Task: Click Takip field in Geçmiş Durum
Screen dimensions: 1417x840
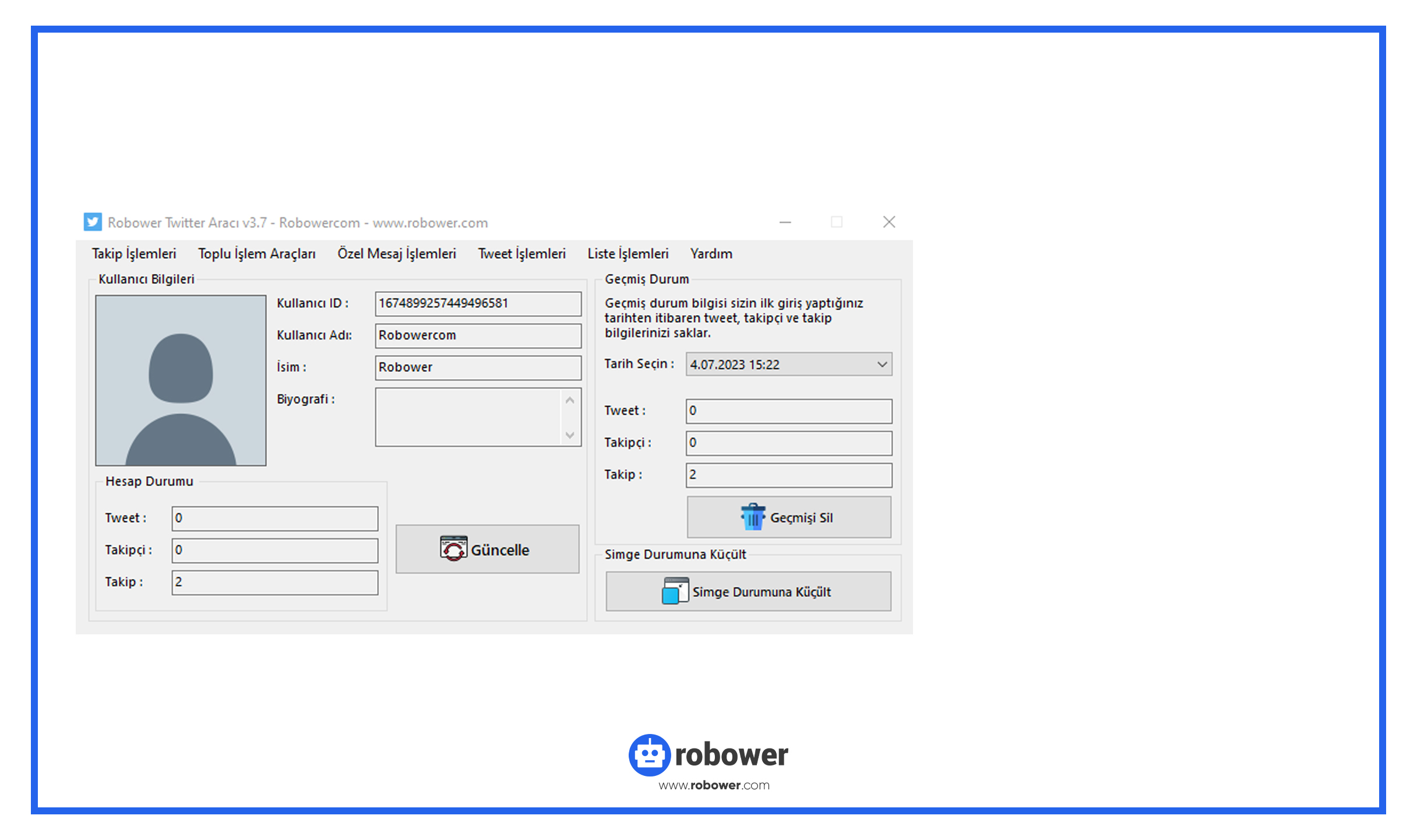Action: click(x=789, y=475)
